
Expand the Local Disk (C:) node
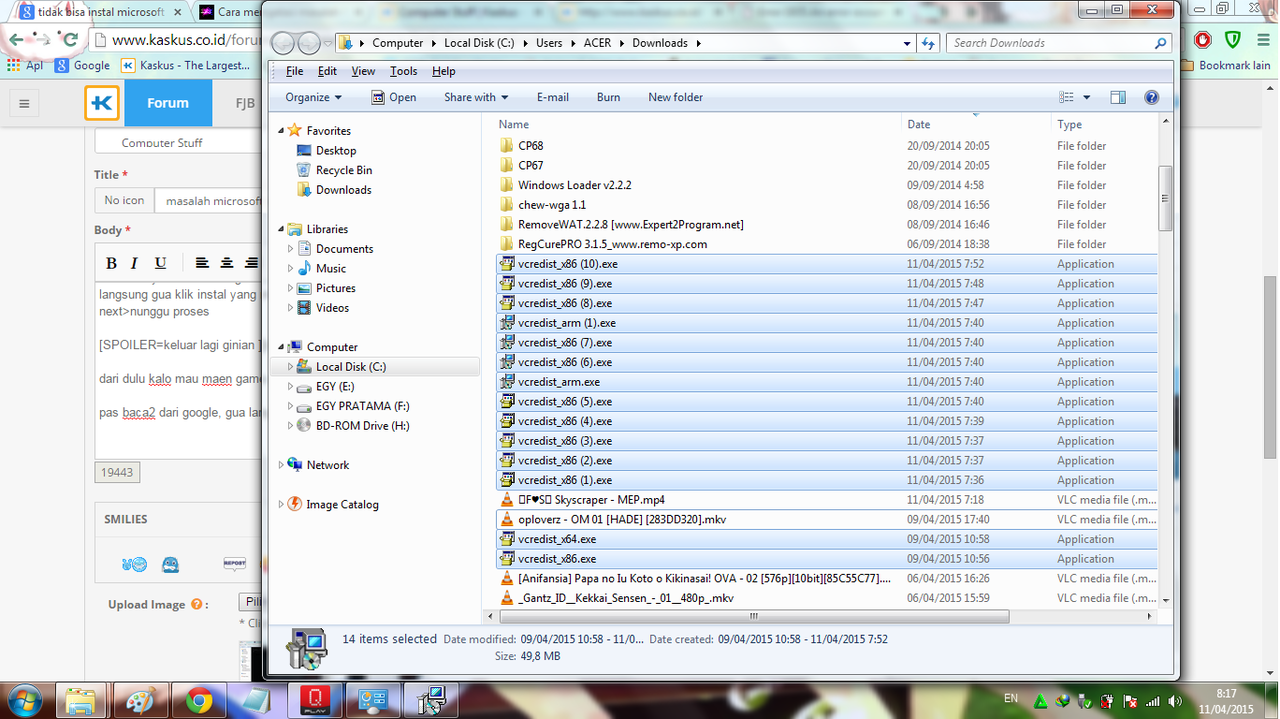tap(291, 367)
